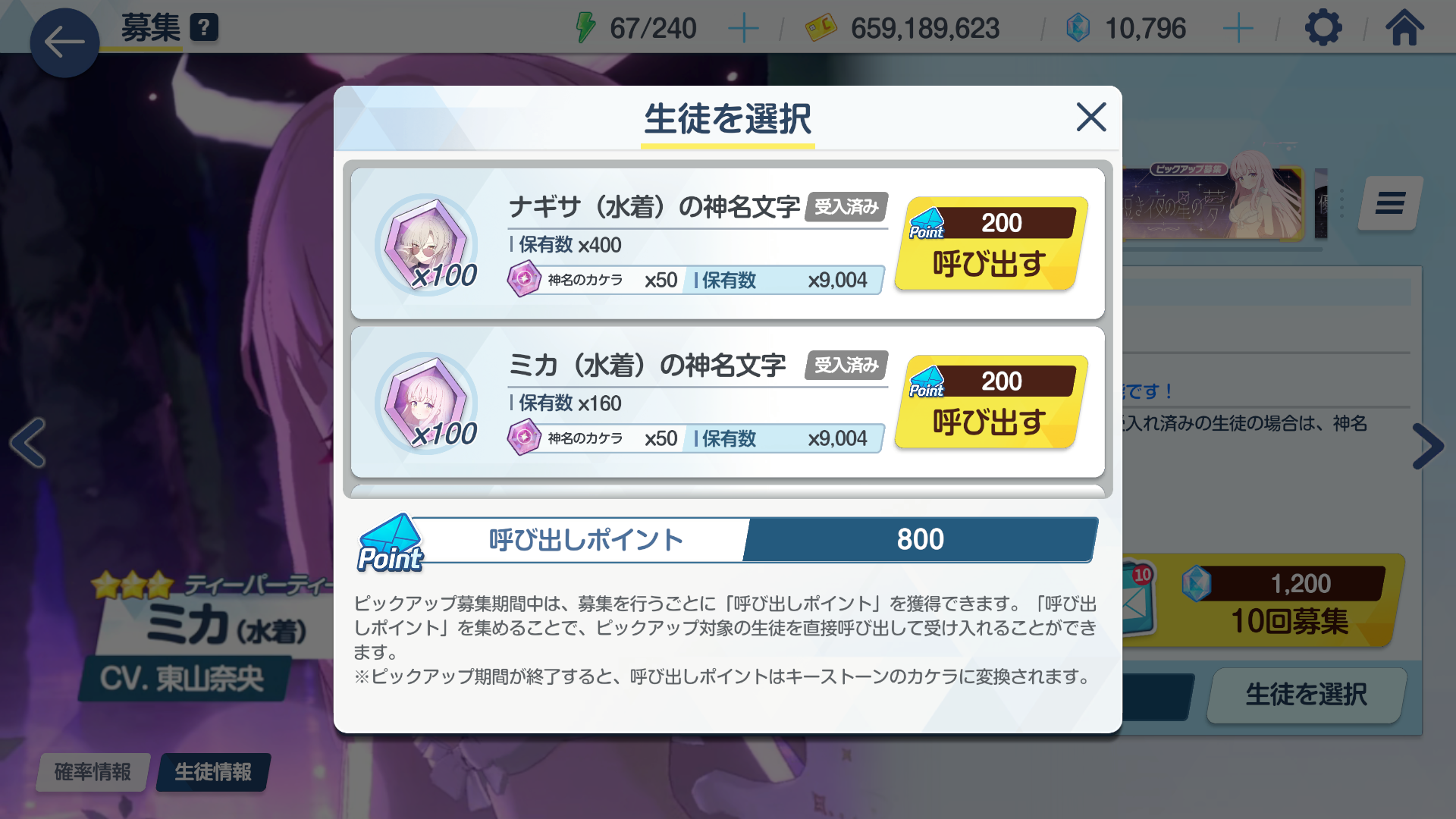Screen dimensions: 1456x819
Task: Open the banner list hamburger menu
Action: (1390, 203)
